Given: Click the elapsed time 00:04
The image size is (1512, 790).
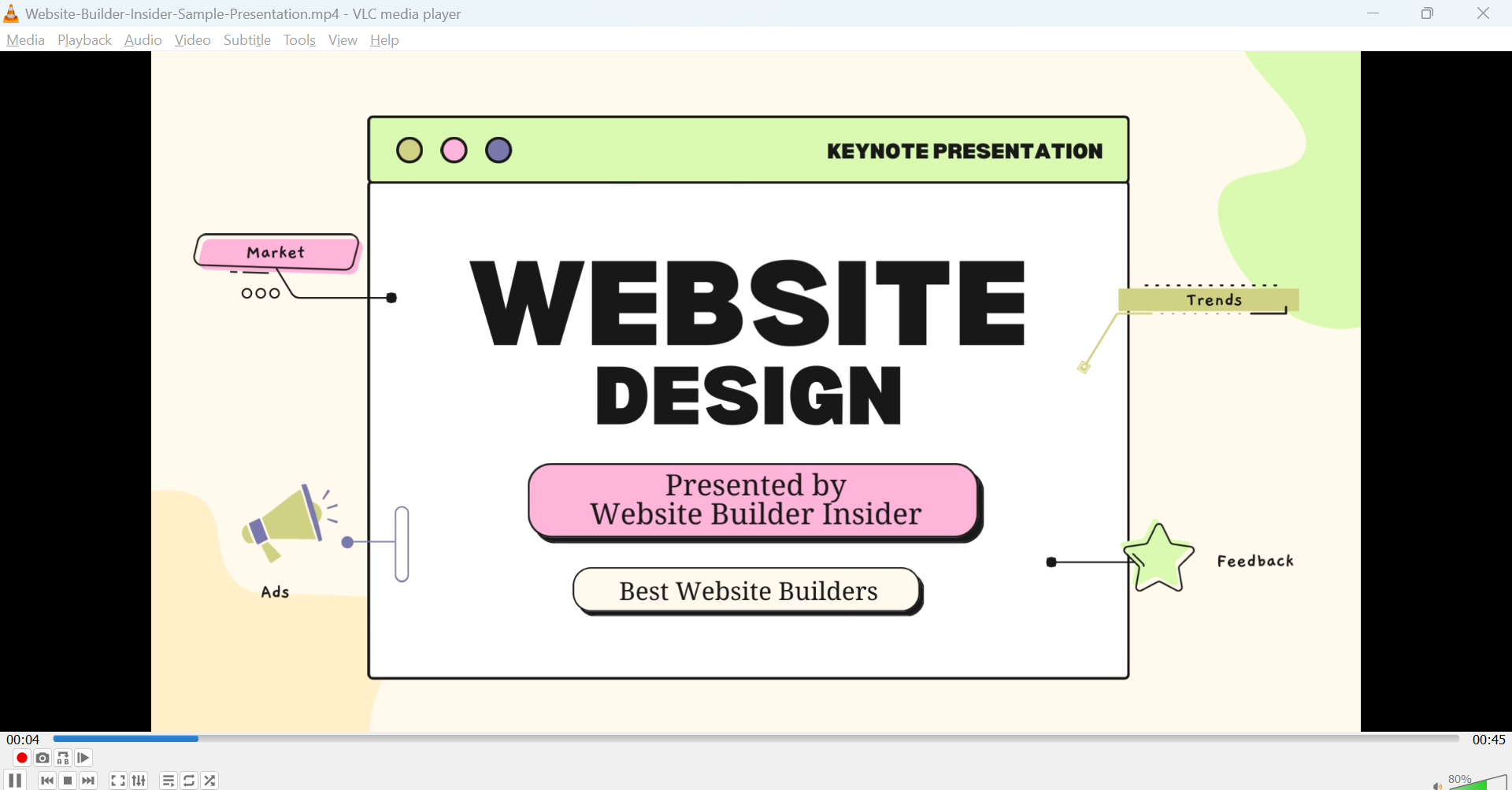Looking at the screenshot, I should pyautogui.click(x=23, y=740).
